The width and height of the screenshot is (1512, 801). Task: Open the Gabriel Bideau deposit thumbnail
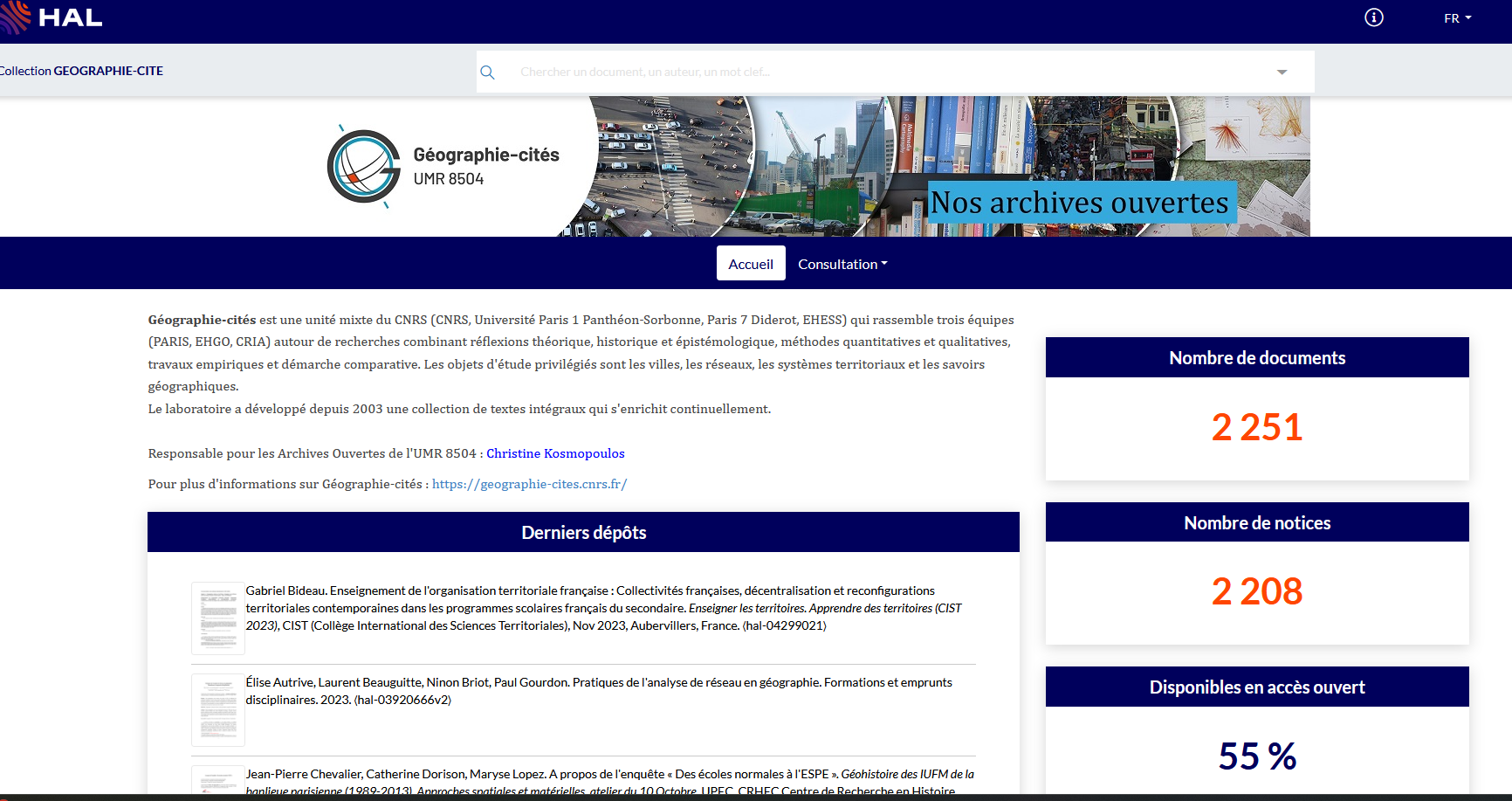click(217, 618)
